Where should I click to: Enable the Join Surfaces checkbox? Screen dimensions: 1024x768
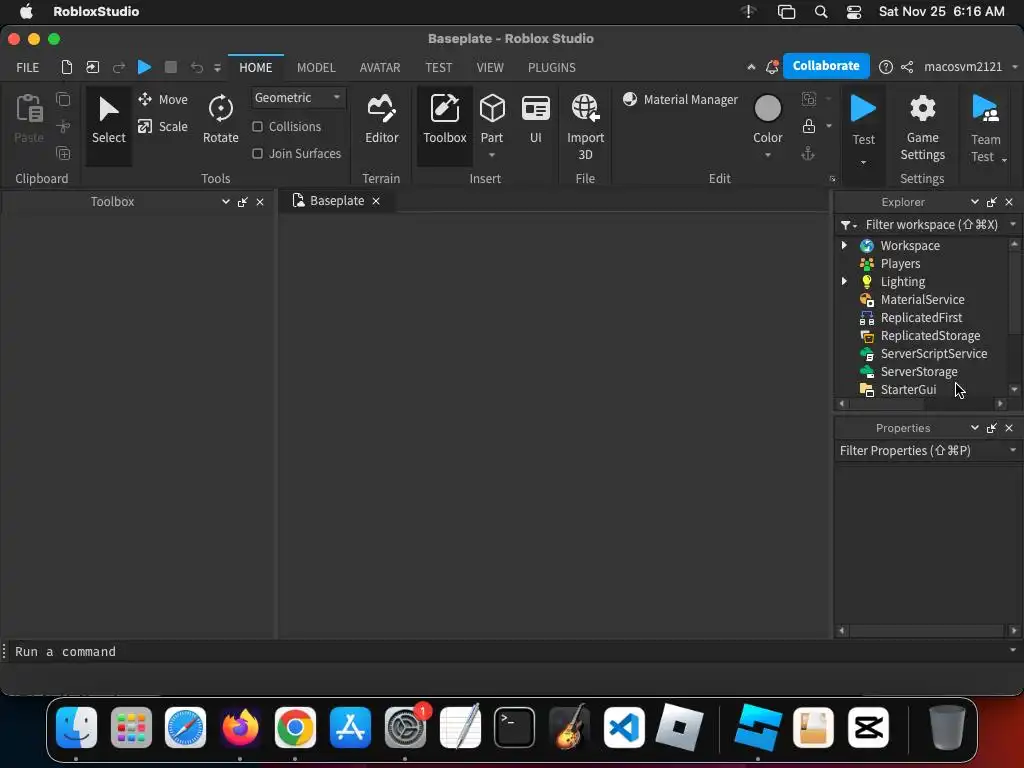pyautogui.click(x=257, y=153)
